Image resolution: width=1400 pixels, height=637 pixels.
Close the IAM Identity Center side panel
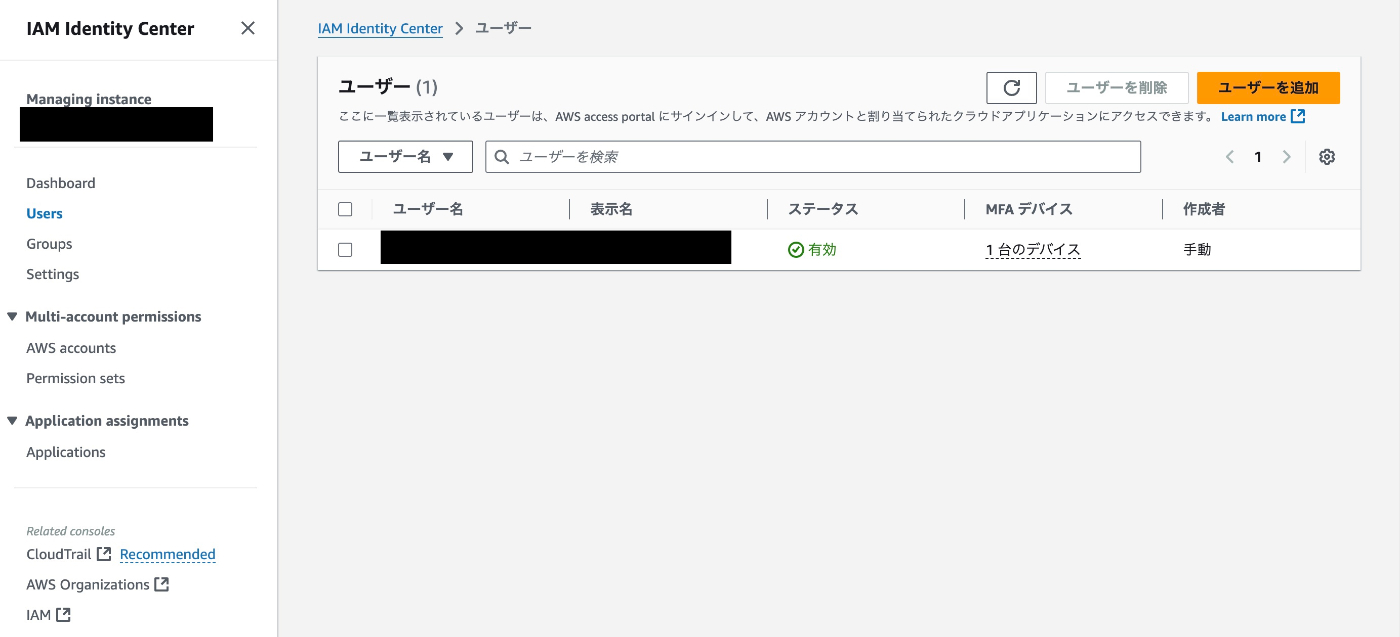[x=248, y=28]
